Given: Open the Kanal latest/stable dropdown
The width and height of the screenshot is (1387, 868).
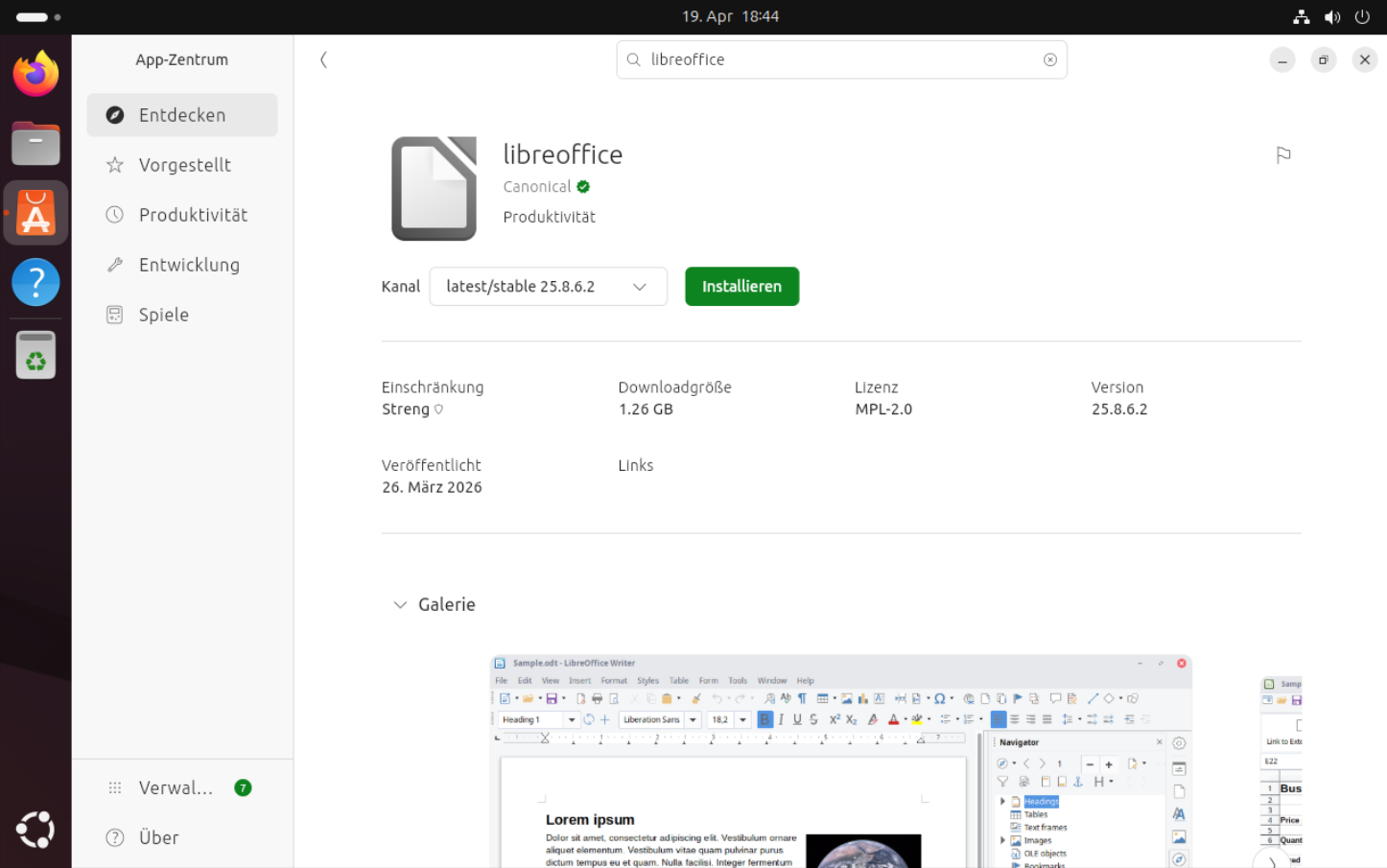Looking at the screenshot, I should click(x=548, y=287).
